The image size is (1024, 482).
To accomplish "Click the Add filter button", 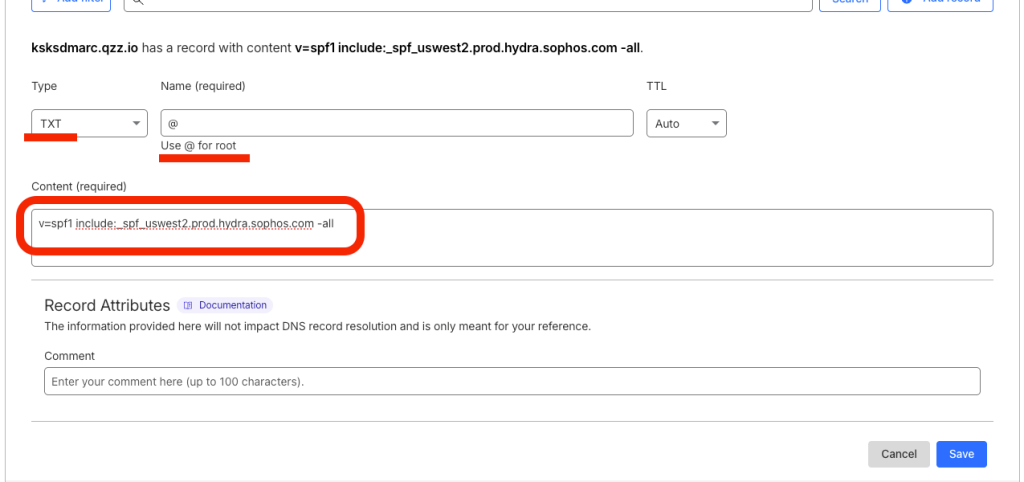I will coord(73,3).
